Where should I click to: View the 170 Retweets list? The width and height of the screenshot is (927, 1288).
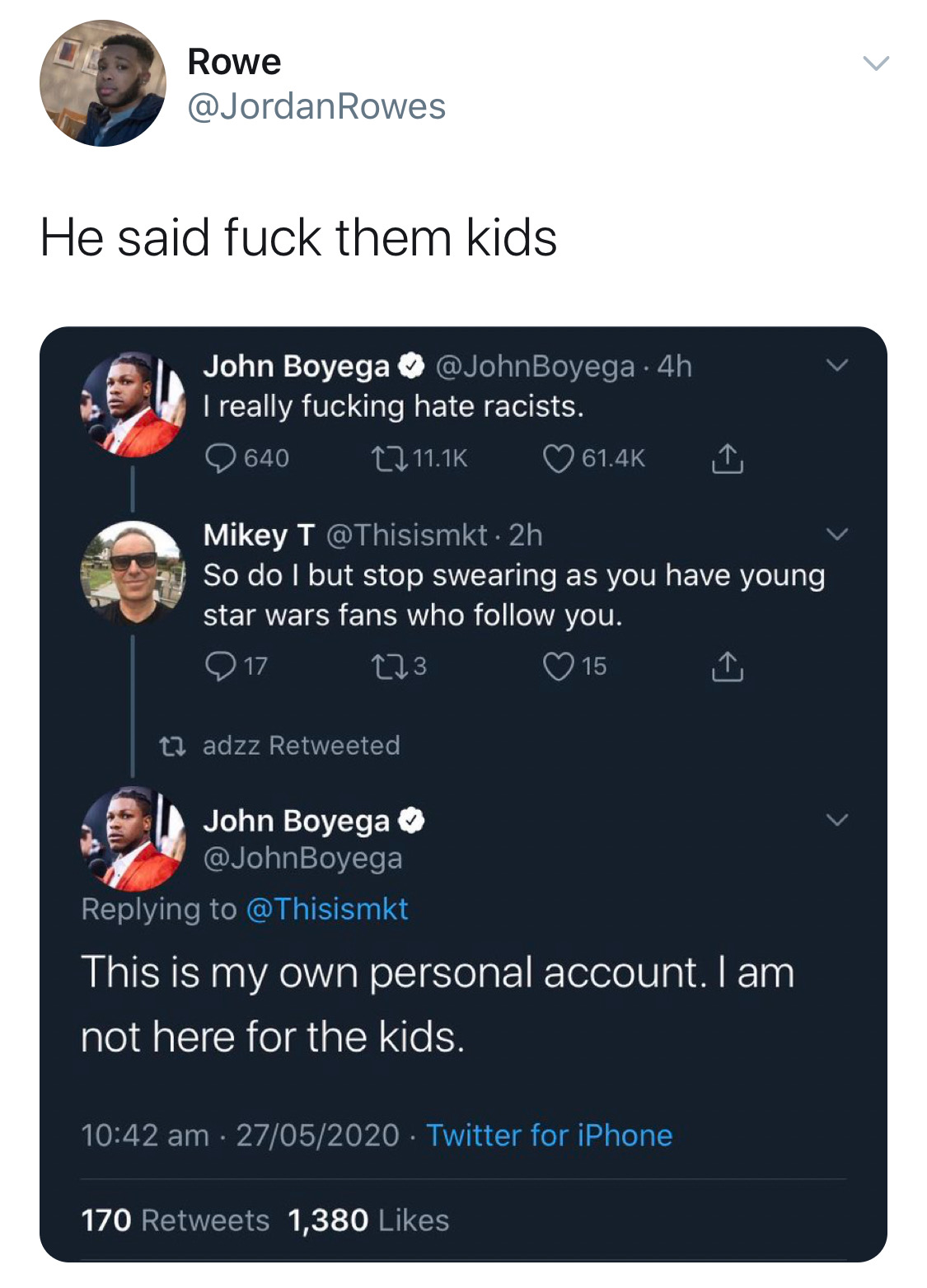click(175, 1220)
